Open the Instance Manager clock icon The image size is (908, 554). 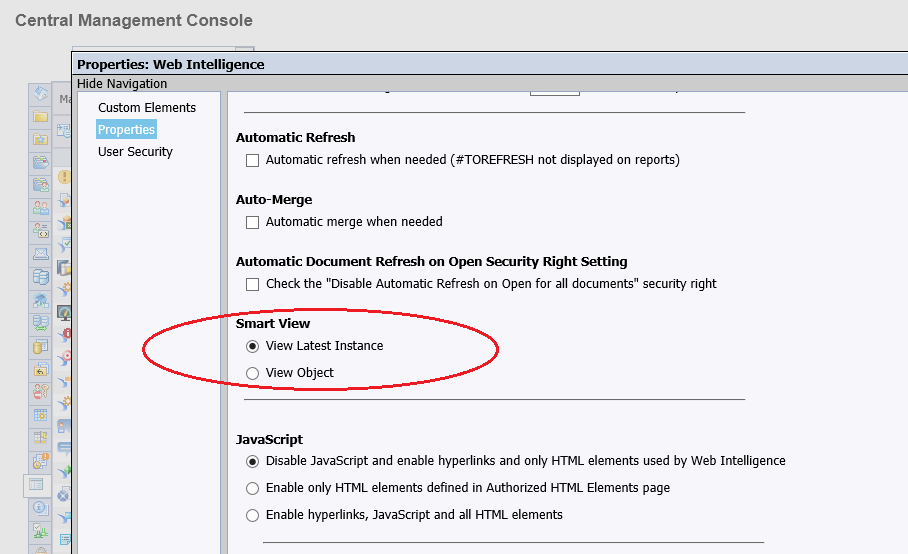41,461
